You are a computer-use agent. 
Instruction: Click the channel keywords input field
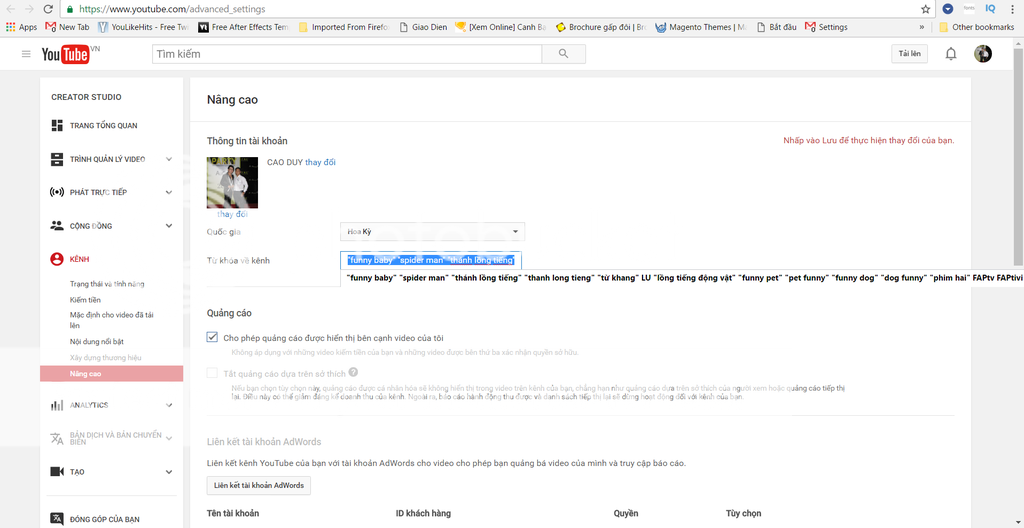point(430,260)
